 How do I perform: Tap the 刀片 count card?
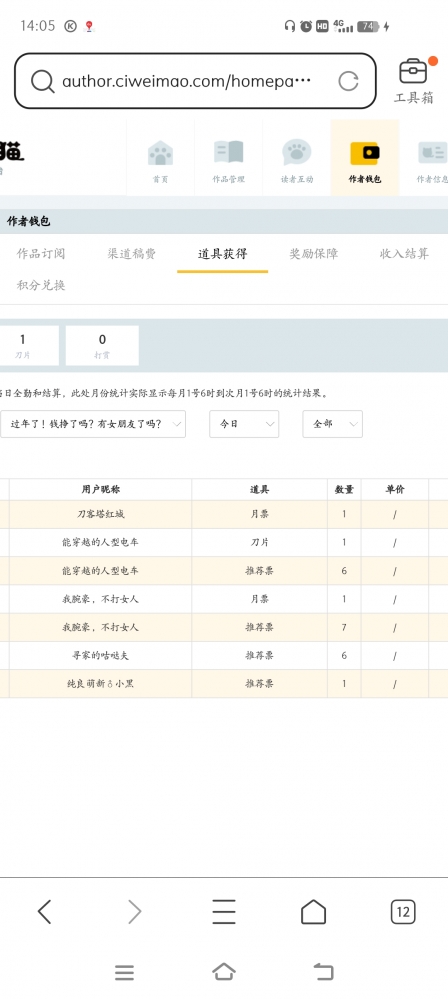[28, 346]
